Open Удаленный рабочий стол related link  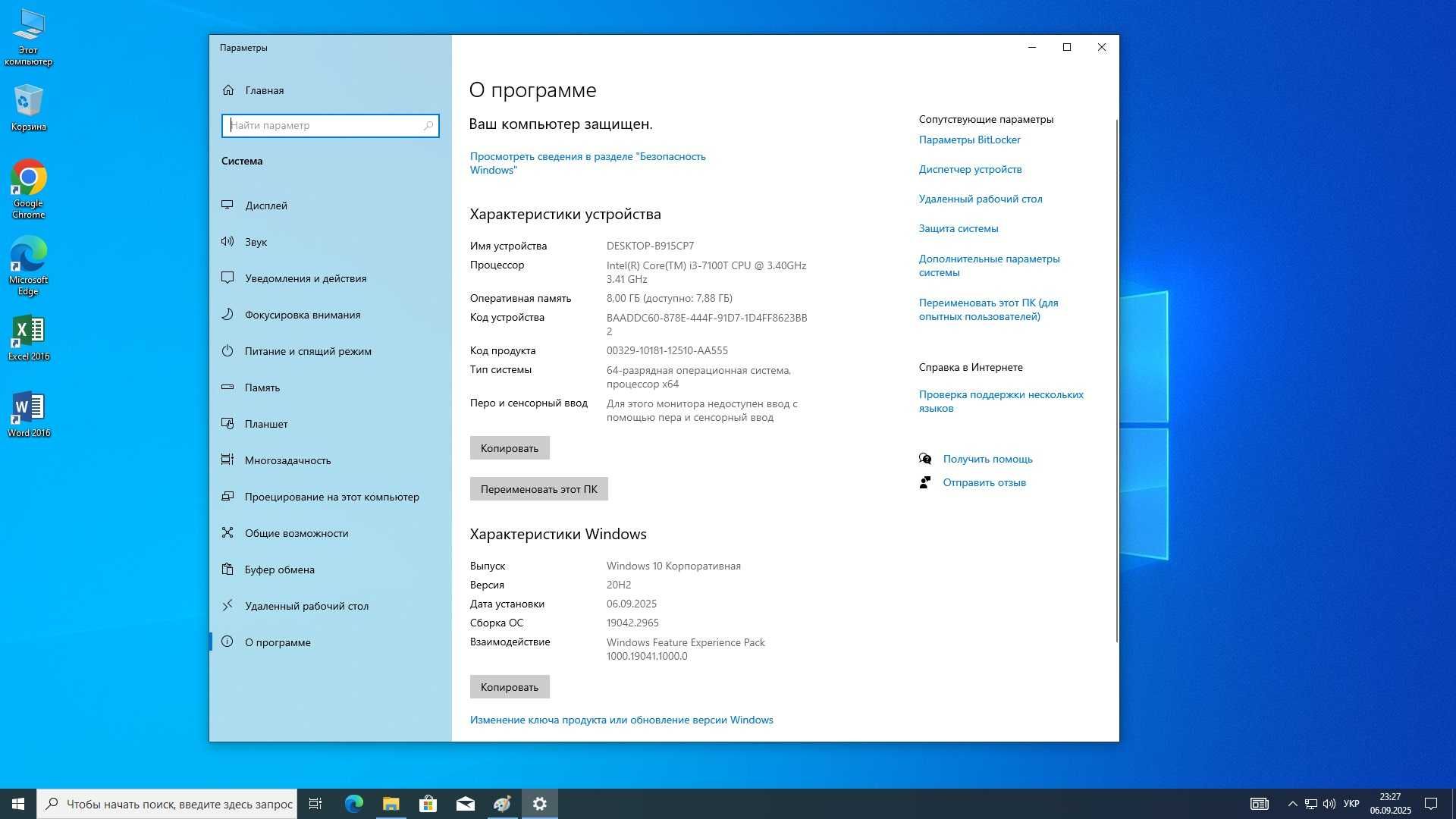[981, 199]
